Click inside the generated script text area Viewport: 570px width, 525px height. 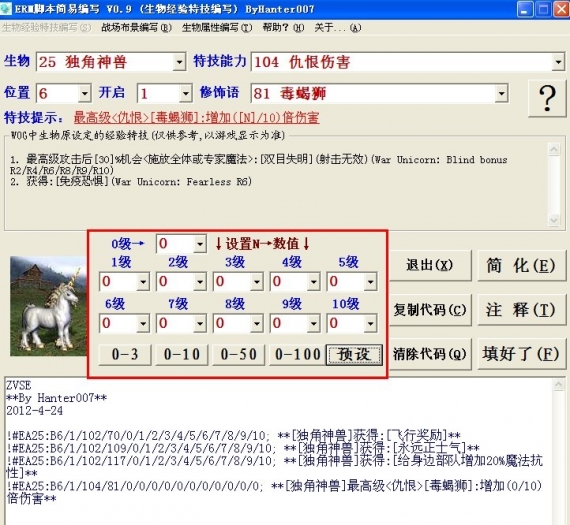tap(278, 451)
